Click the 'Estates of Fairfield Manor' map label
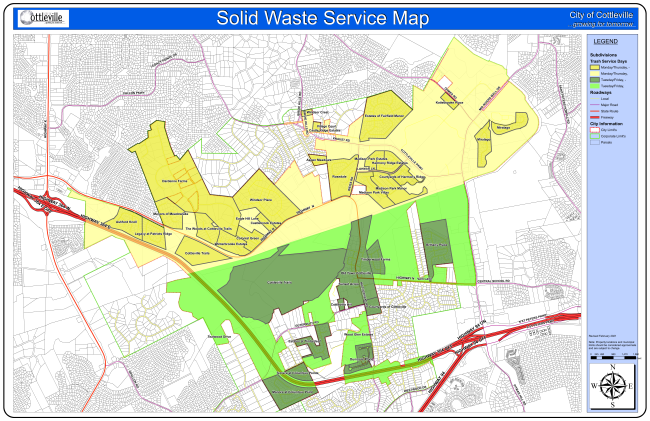 (x=384, y=116)
